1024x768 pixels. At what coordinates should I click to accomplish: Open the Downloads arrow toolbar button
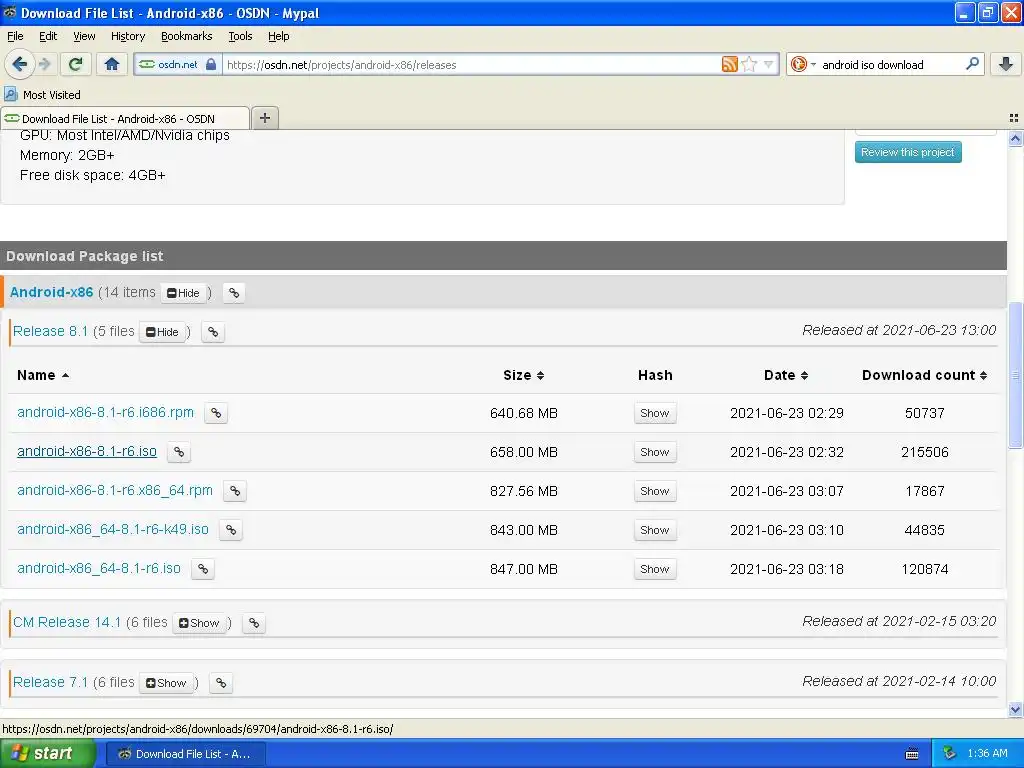(1006, 64)
